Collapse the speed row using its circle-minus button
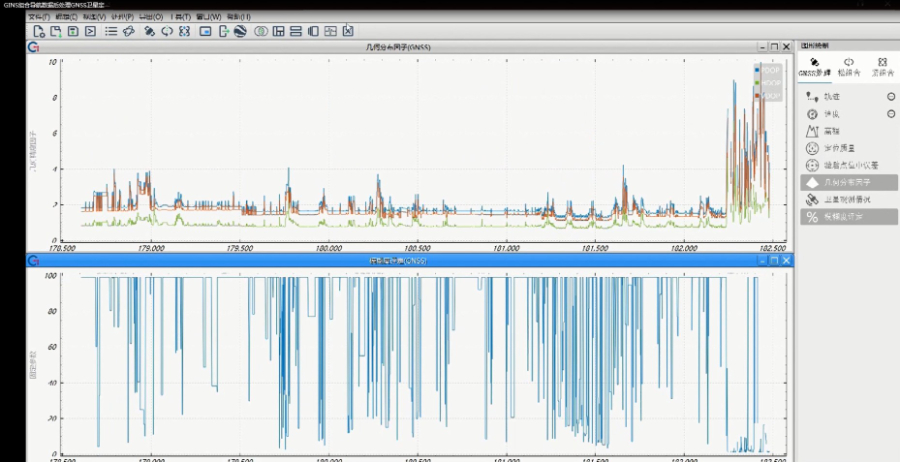 [890, 114]
